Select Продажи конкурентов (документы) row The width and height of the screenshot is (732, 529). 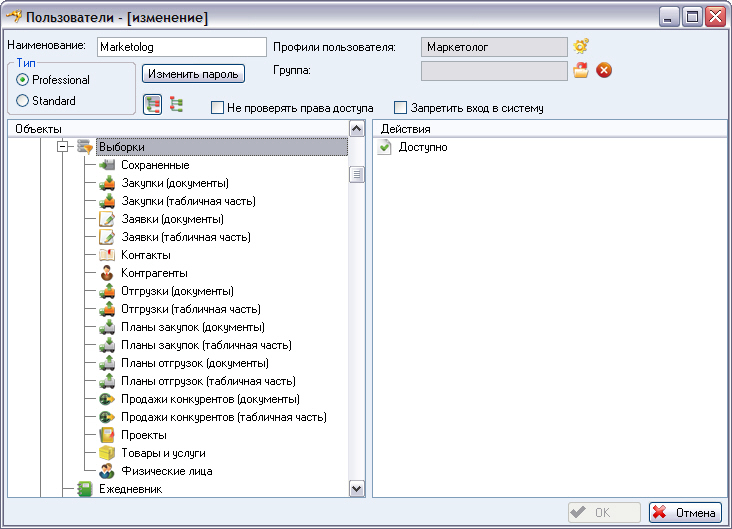point(211,399)
